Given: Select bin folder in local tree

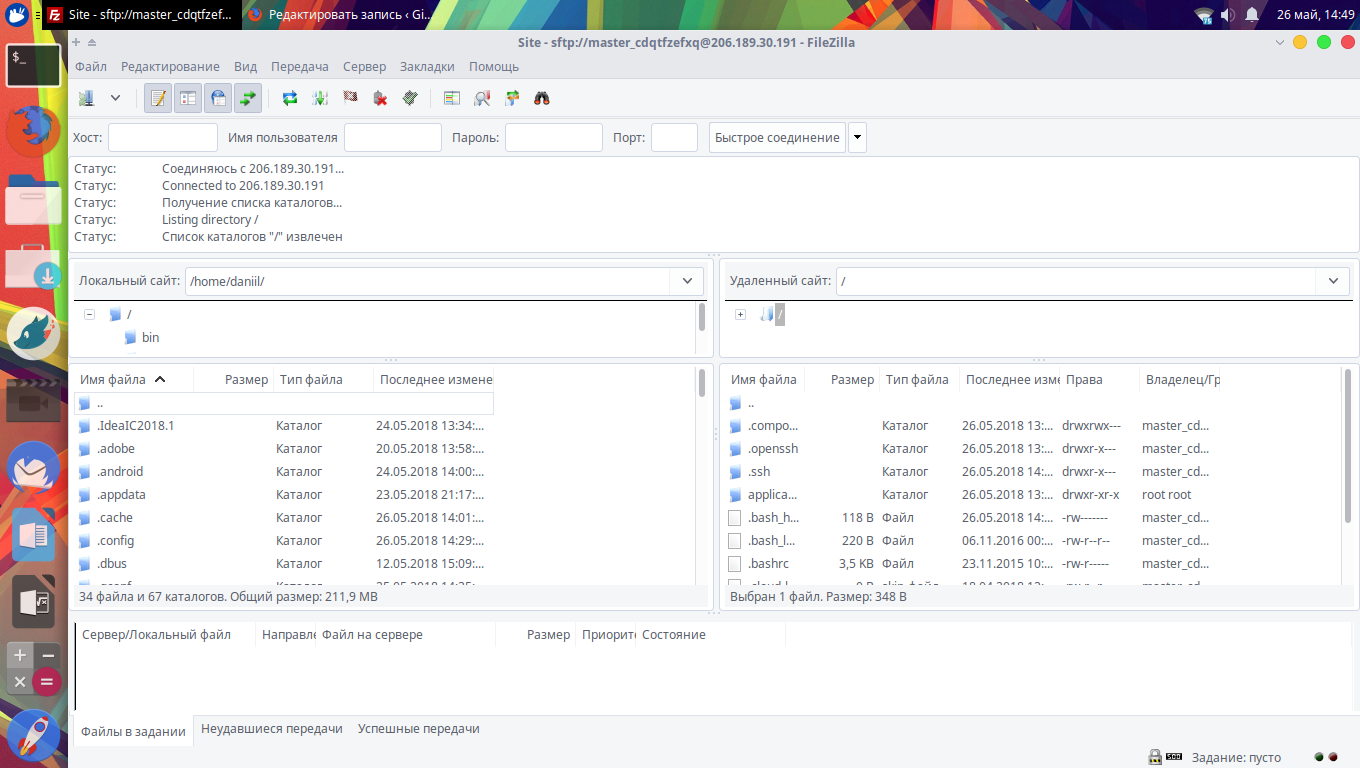Looking at the screenshot, I should coord(150,338).
